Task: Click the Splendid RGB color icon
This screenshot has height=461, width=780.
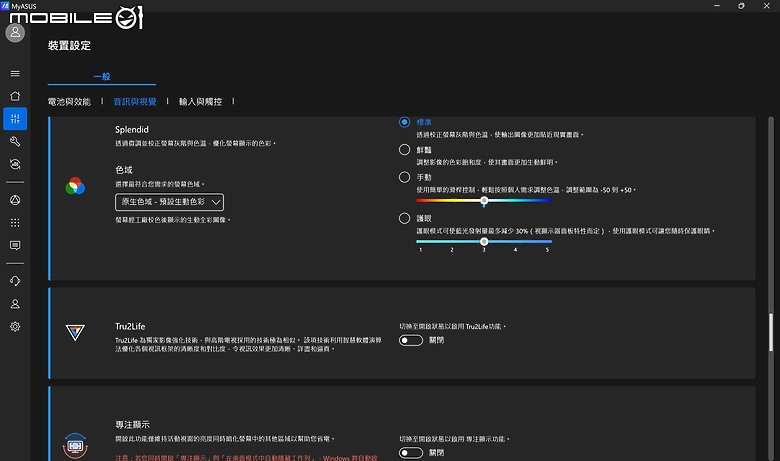Action: [x=75, y=186]
